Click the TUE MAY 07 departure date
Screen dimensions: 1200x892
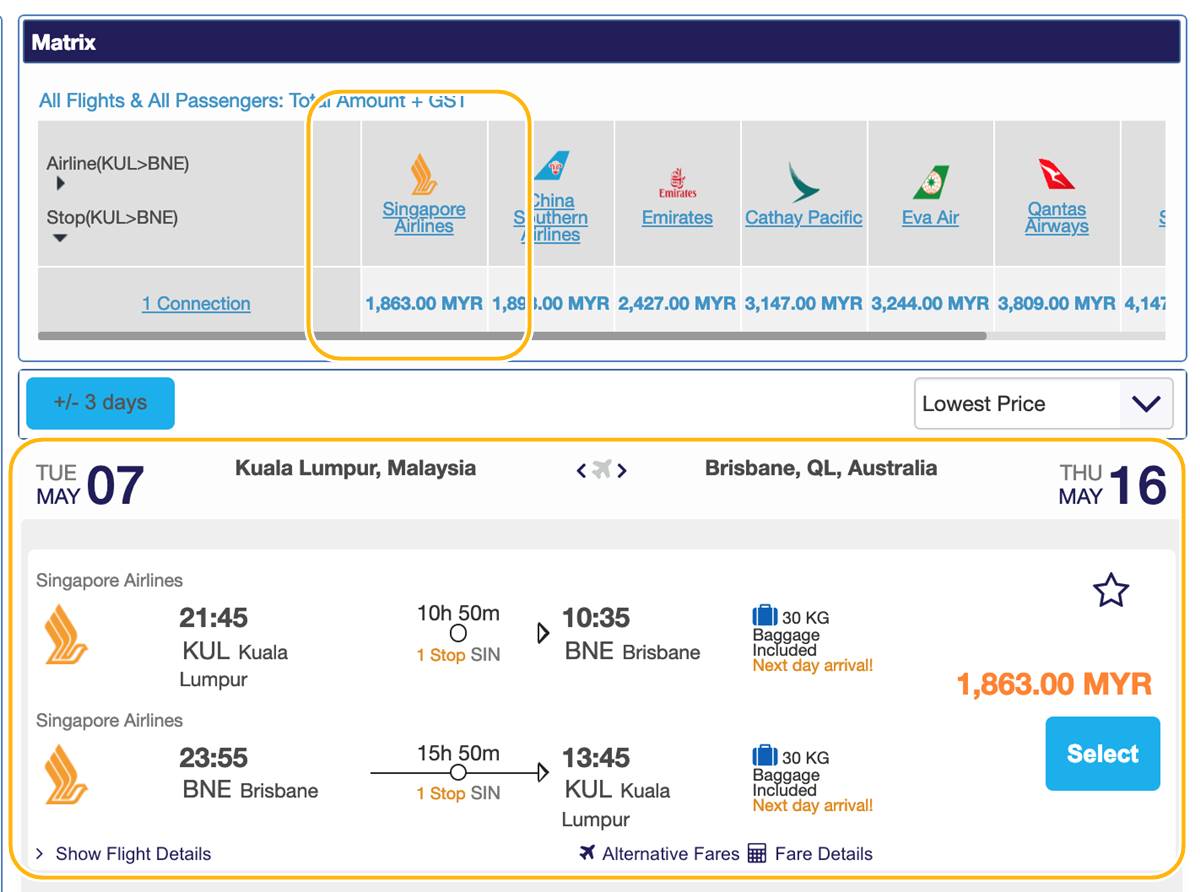pos(90,485)
